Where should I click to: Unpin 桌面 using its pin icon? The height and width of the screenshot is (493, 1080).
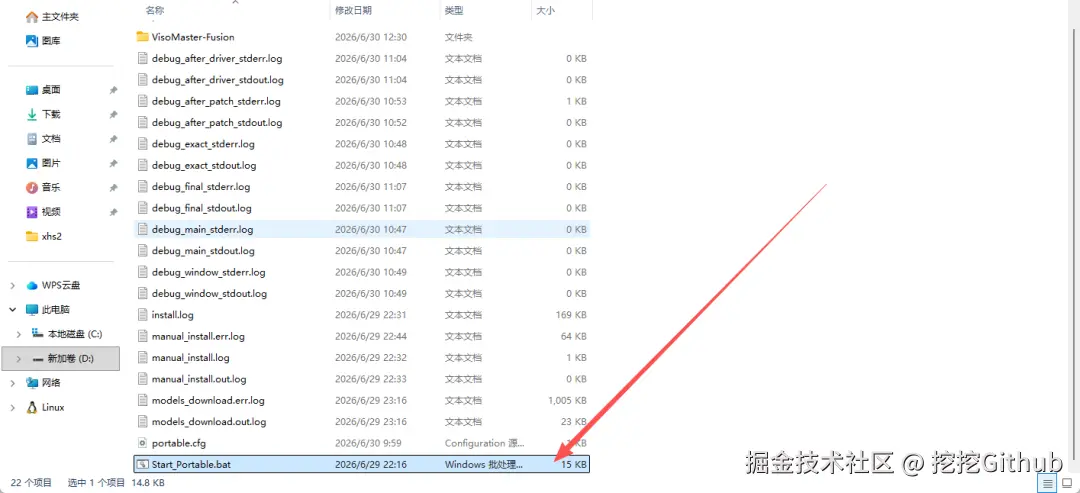pos(113,90)
